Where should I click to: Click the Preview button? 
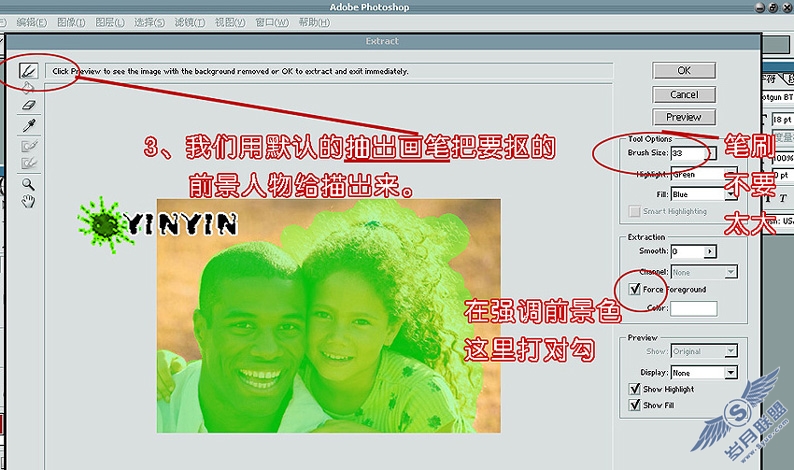click(x=684, y=117)
